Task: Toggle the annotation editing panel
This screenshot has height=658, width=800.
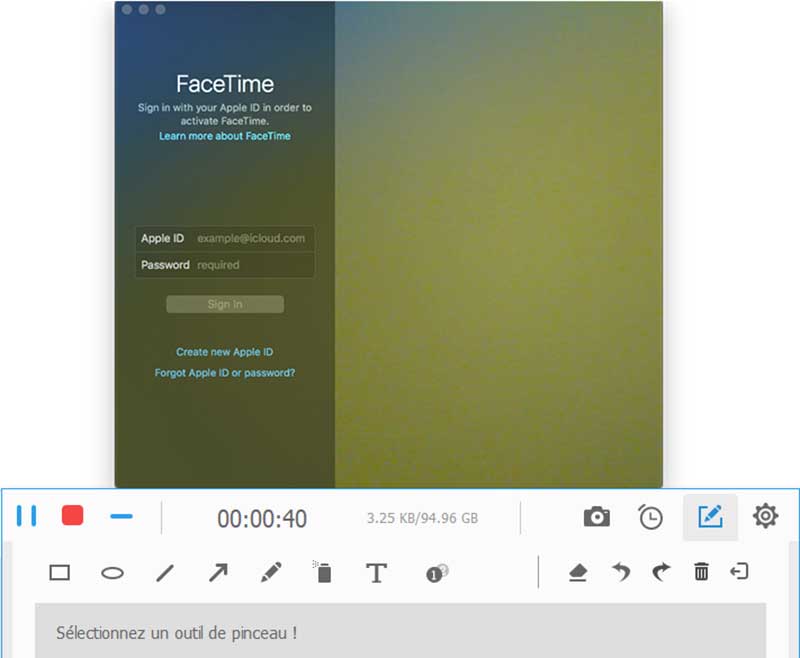Action: (710, 517)
